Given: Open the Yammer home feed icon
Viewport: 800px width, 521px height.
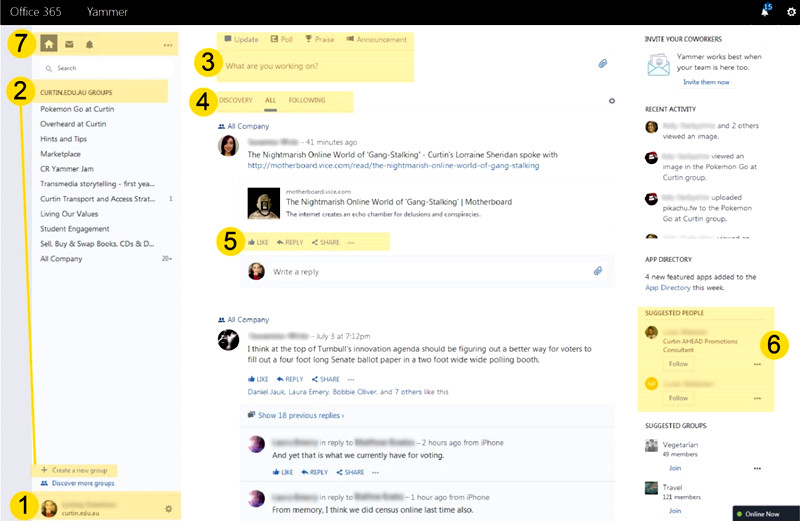Looking at the screenshot, I should click(48, 44).
